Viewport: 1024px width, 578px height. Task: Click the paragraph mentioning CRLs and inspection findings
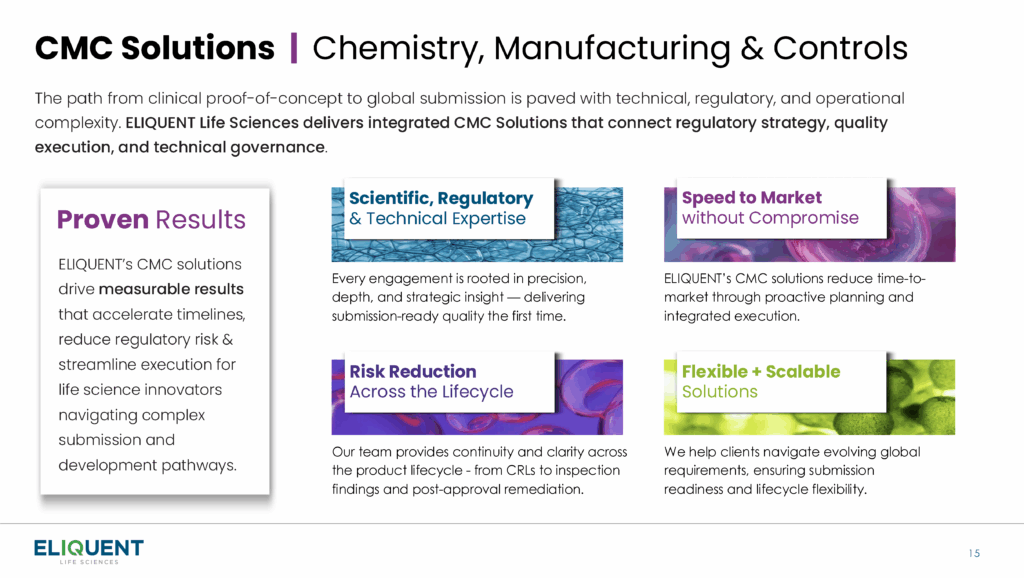[x=479, y=470]
